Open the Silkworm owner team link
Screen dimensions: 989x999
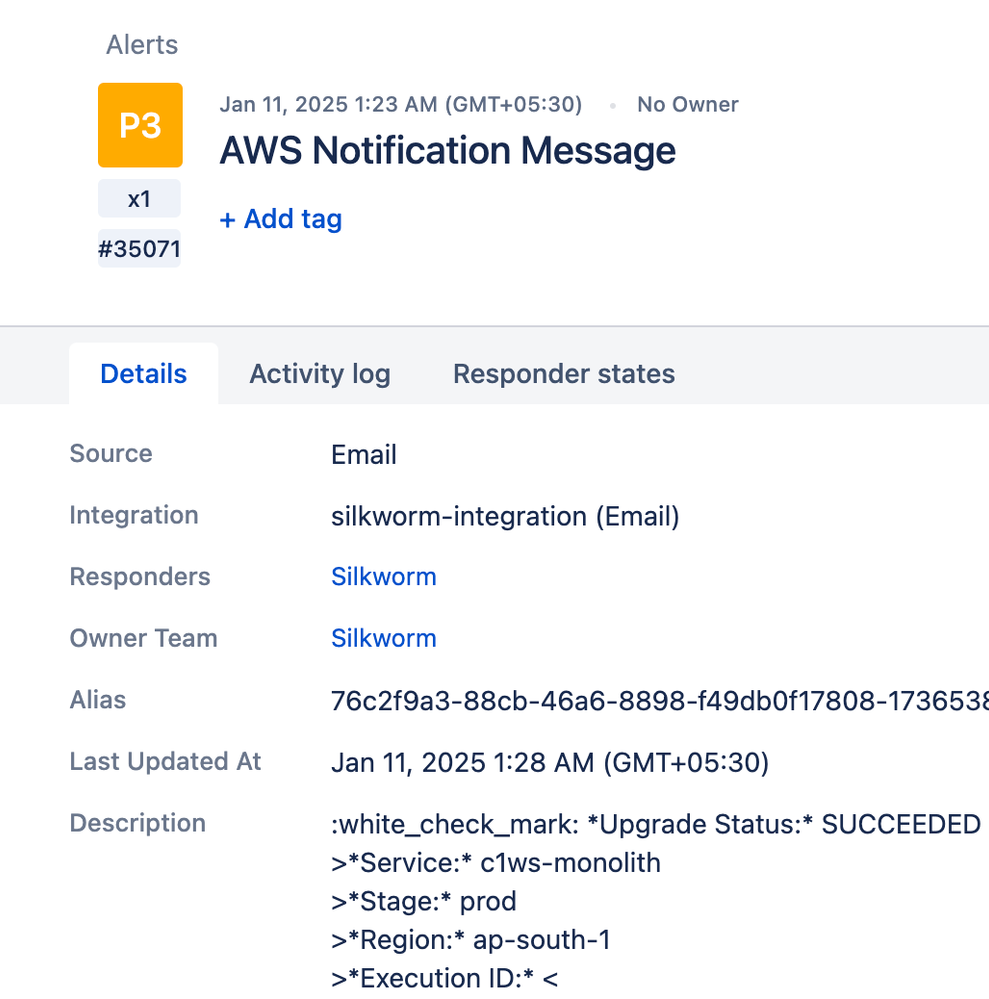383,638
